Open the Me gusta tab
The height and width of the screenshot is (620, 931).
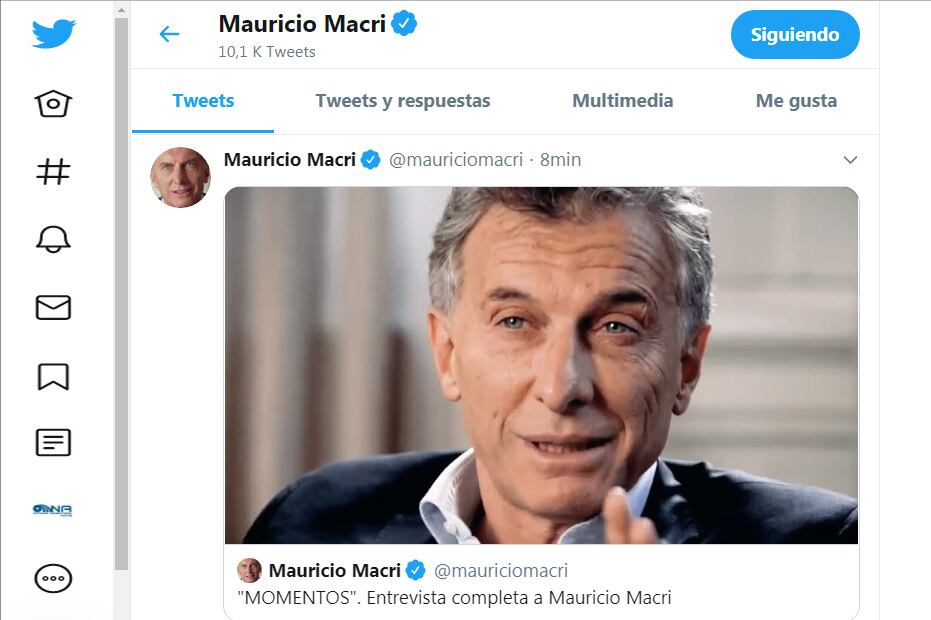click(x=796, y=101)
